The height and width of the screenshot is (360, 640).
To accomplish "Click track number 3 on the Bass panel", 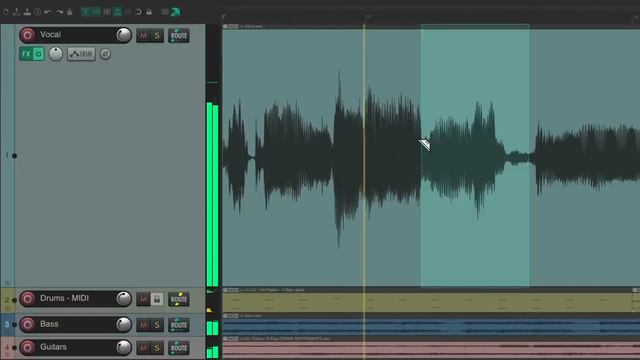I will click(x=7, y=324).
